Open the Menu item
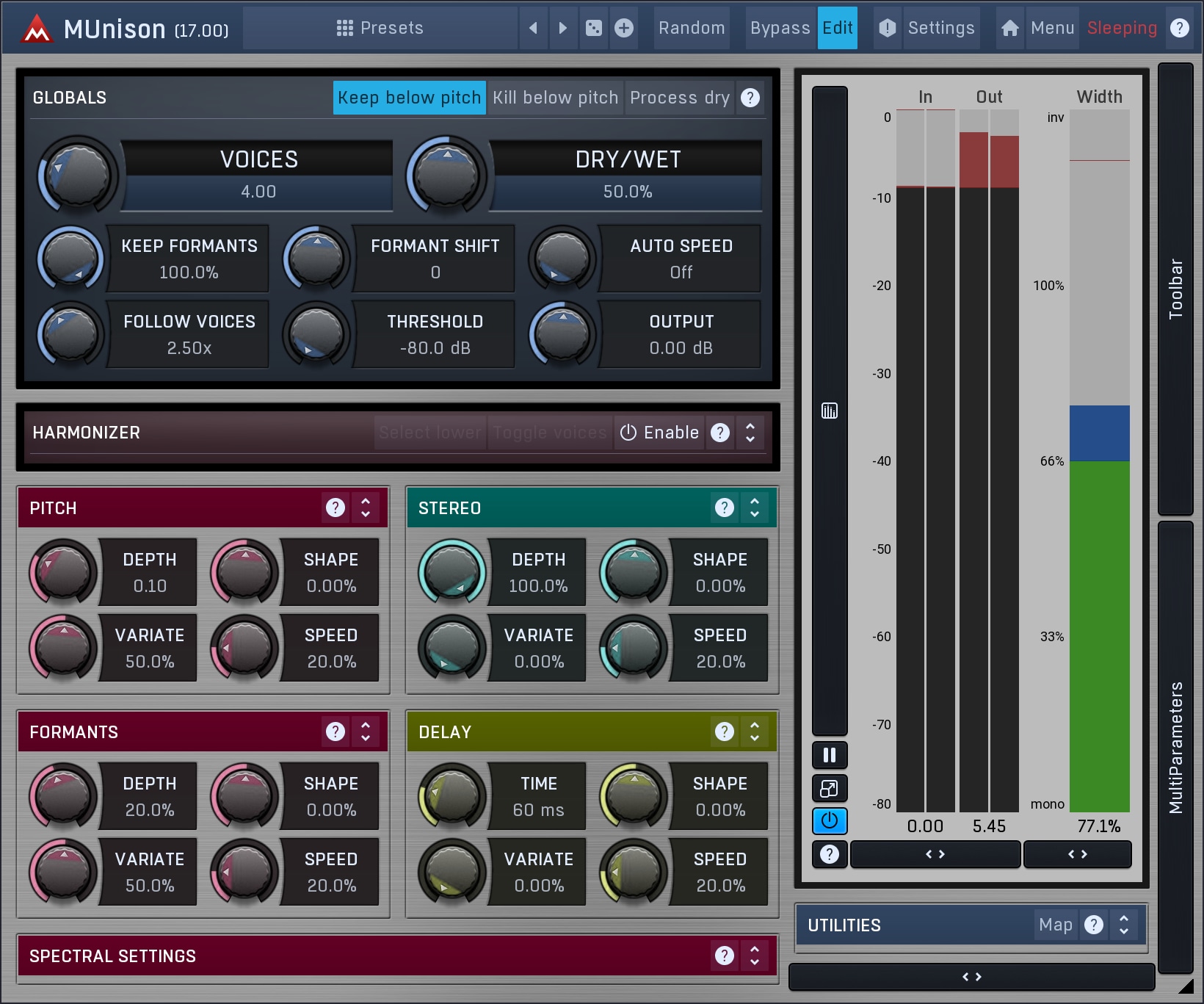 point(1052,28)
